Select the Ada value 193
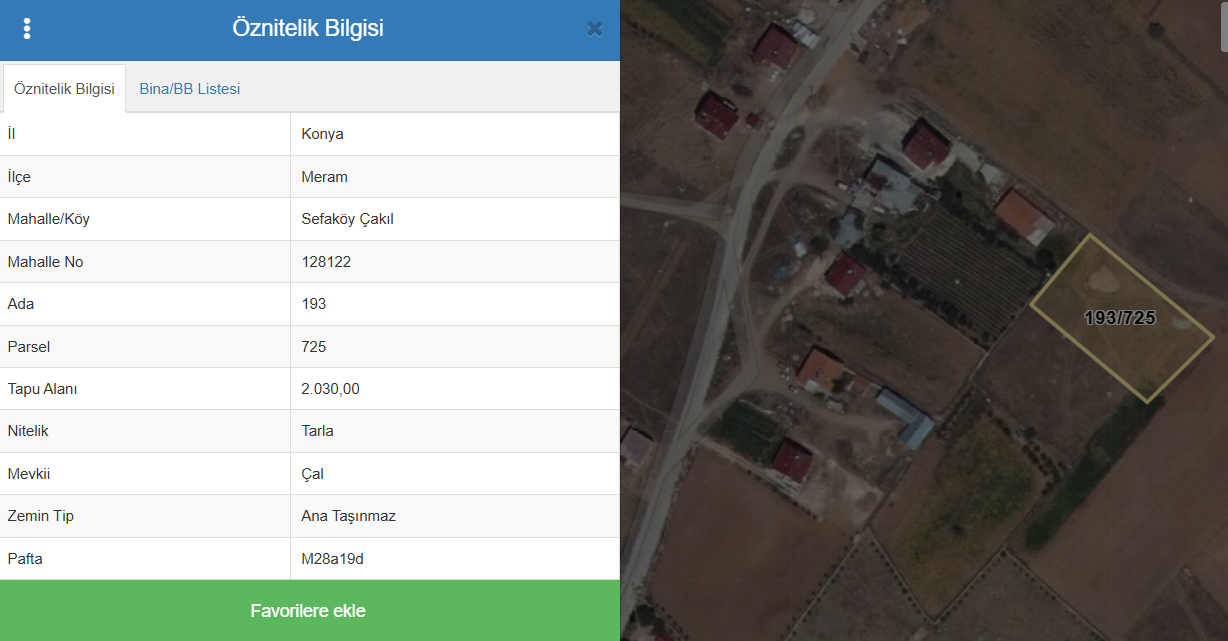Screen dimensions: 1228x641 314,304
